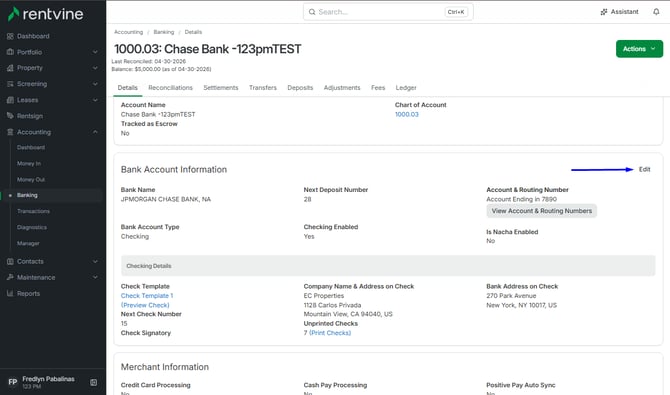
Task: Open Accounting Dashboard submenu item
Action: 31,147
